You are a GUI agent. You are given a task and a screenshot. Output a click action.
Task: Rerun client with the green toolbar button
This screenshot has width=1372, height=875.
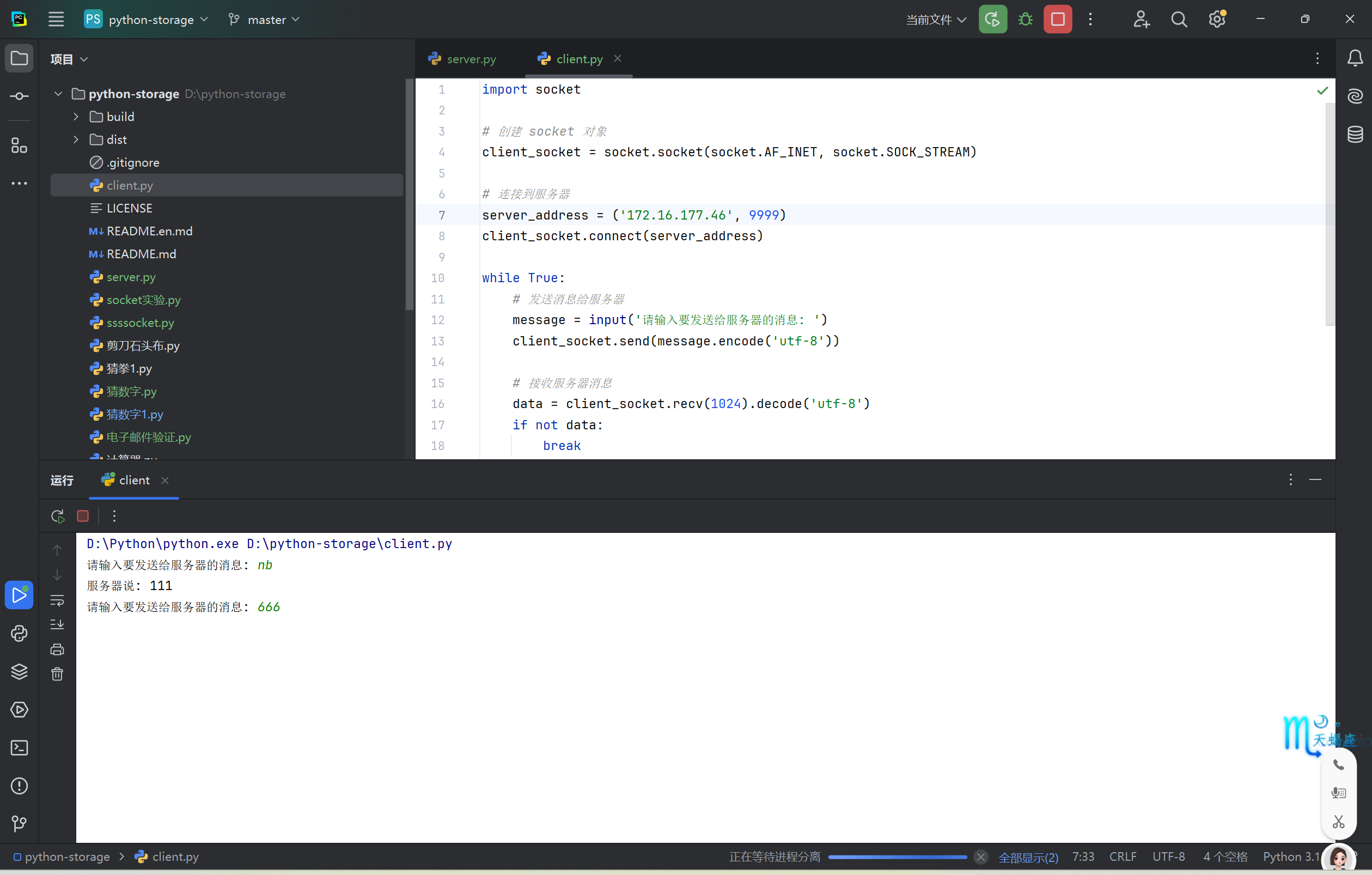coord(992,20)
